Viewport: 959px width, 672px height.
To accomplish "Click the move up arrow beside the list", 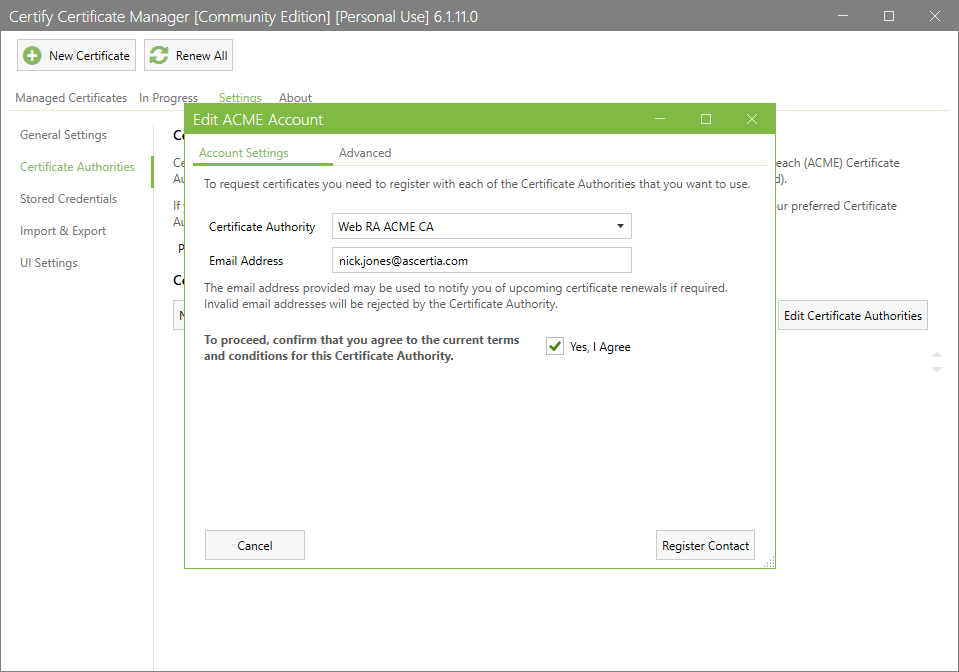I will coord(936,355).
